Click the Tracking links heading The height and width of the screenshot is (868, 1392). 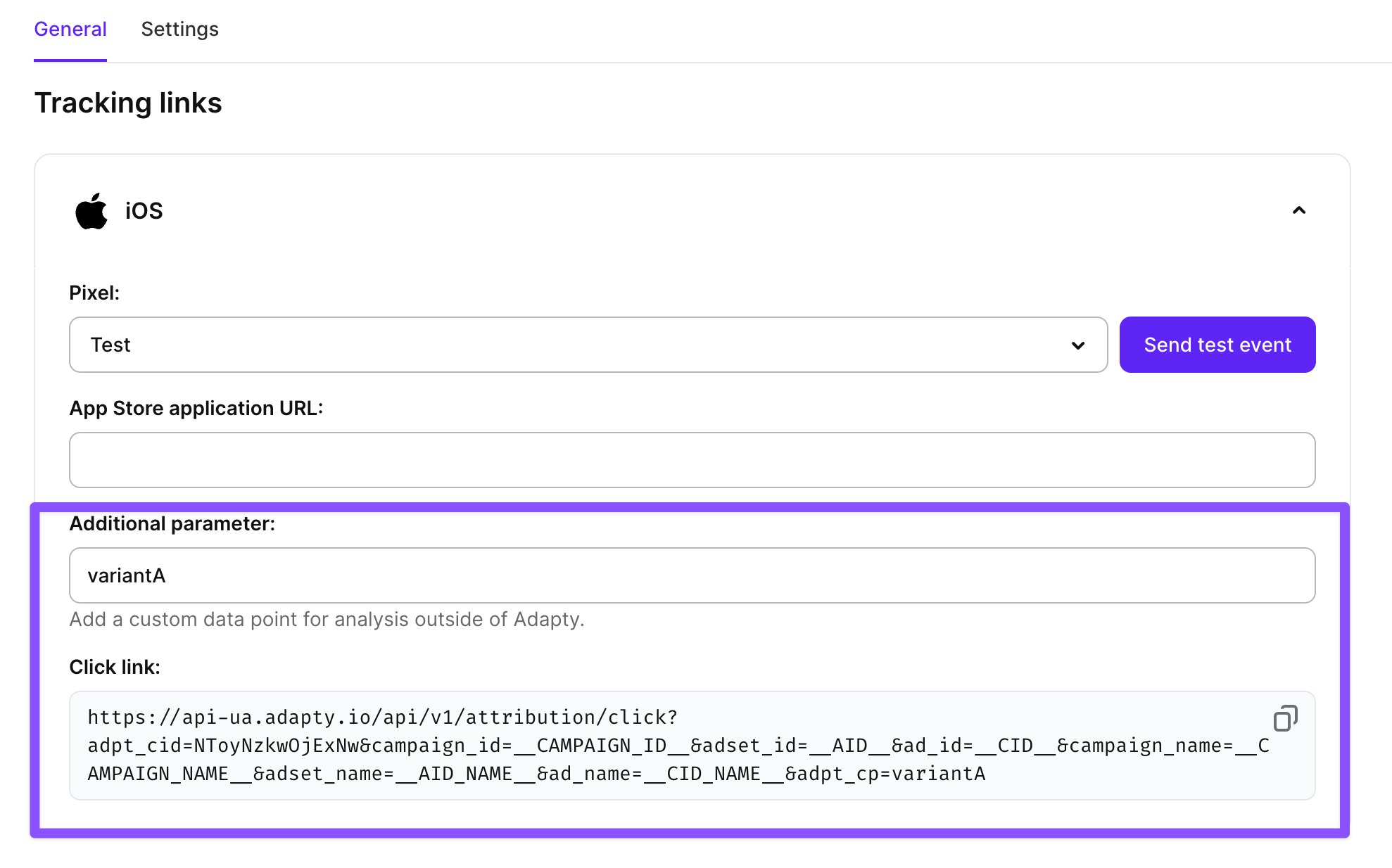point(128,103)
